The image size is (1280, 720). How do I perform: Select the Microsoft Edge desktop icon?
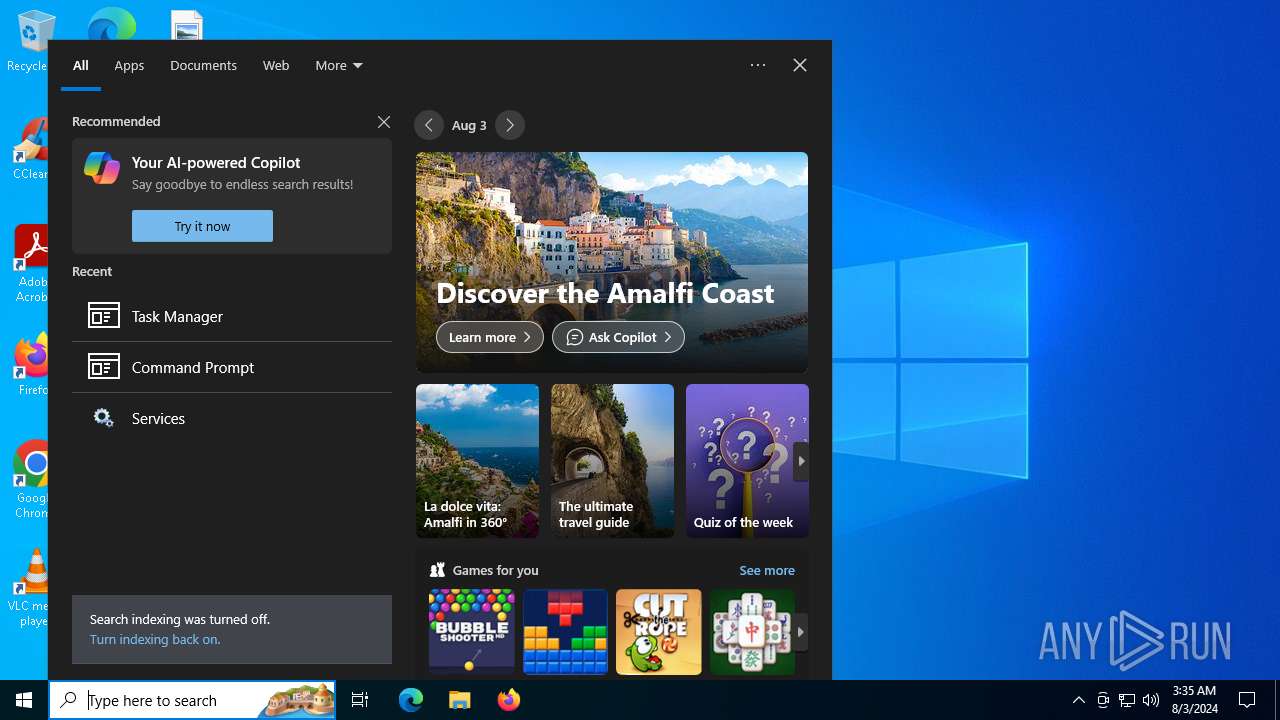point(111,24)
